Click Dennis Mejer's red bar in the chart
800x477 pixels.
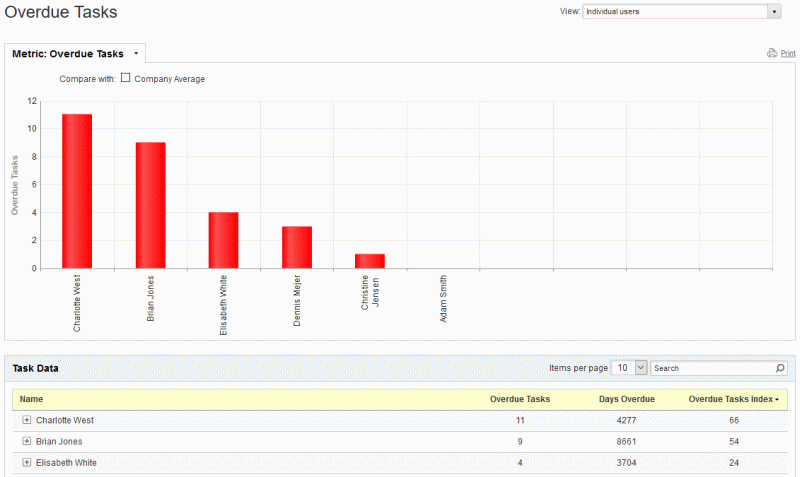click(297, 247)
